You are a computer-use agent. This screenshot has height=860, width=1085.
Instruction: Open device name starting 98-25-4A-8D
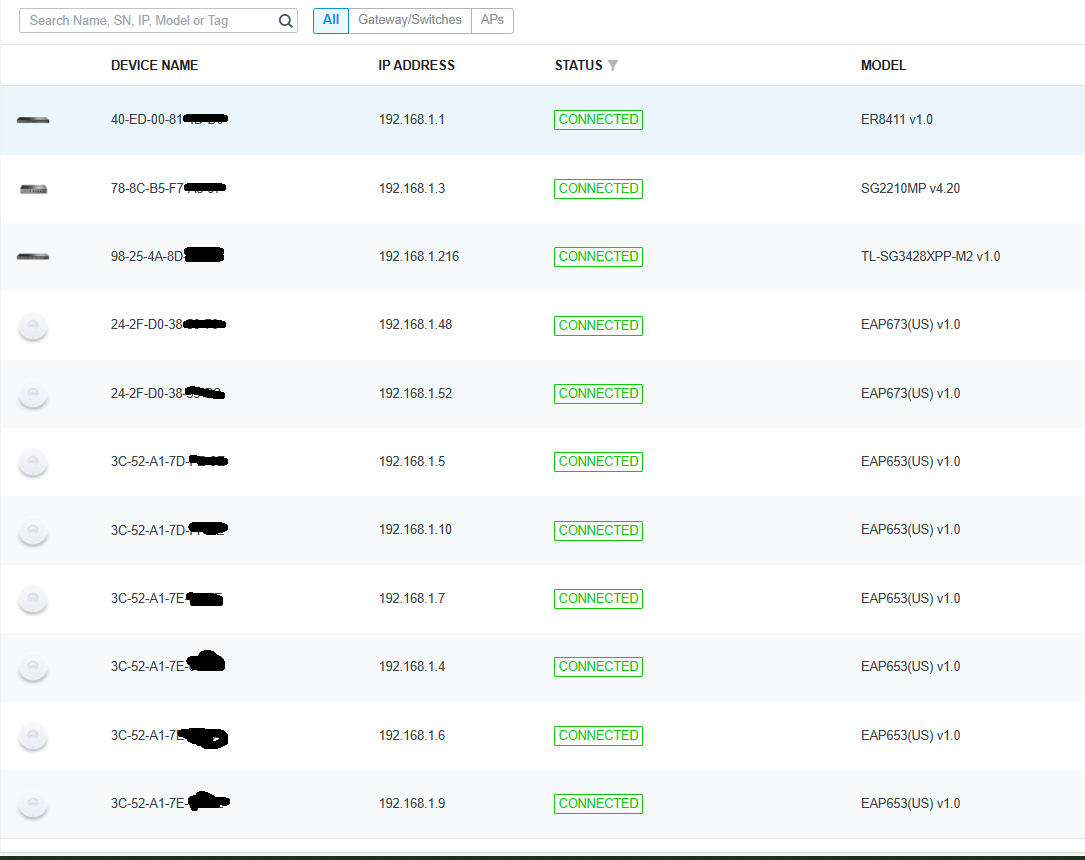tap(167, 256)
